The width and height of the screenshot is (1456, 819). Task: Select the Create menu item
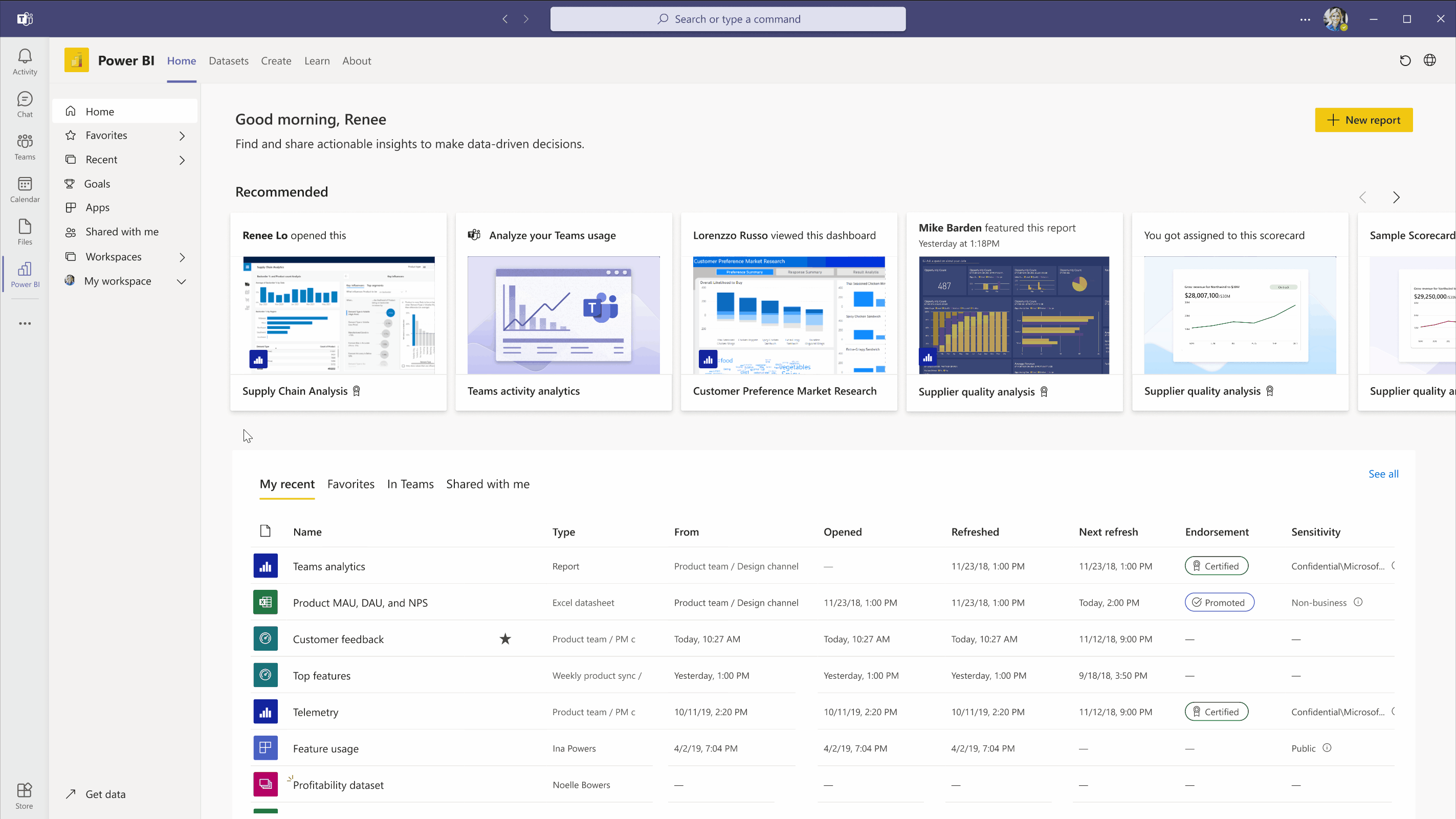[276, 61]
